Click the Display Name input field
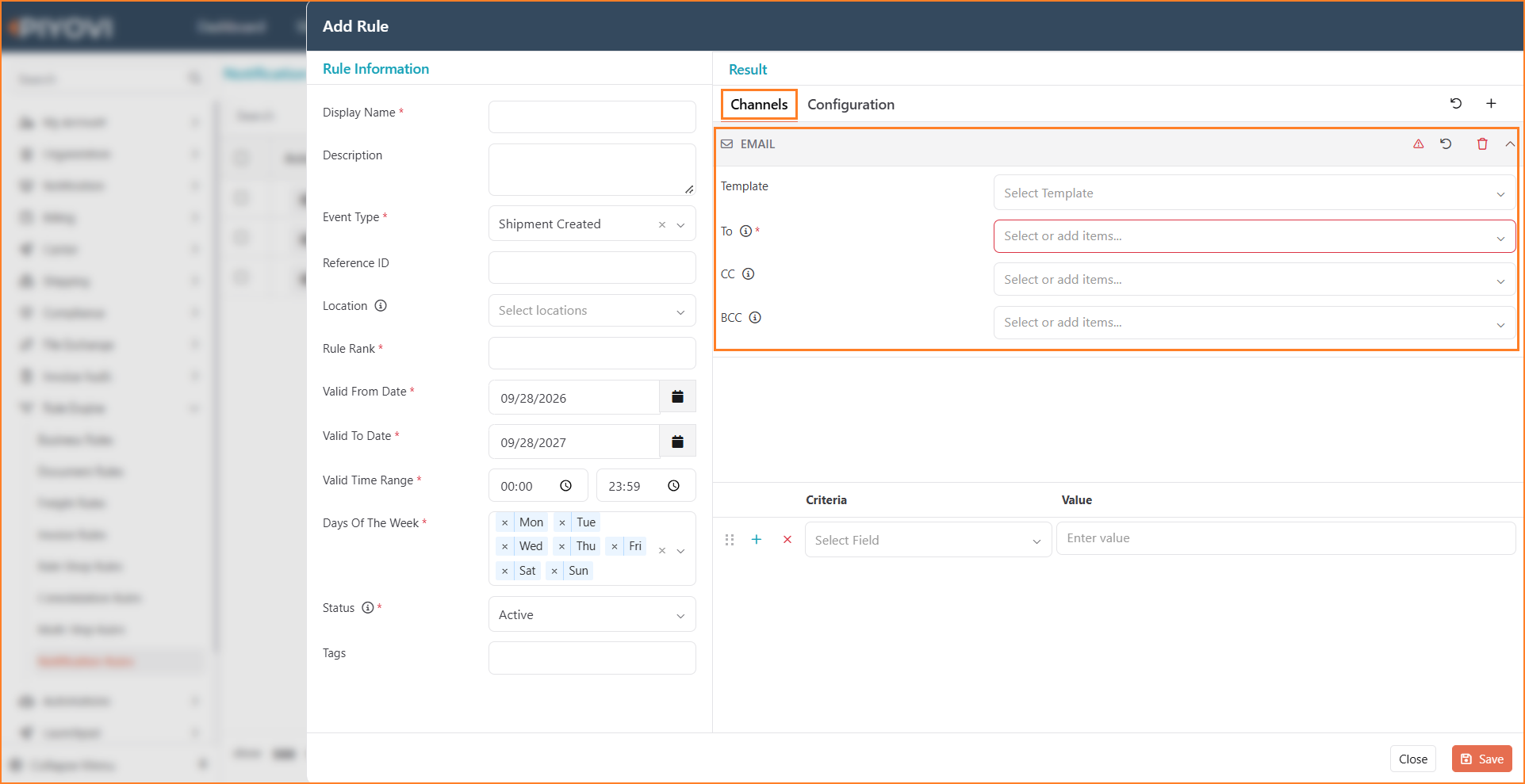1525x784 pixels. [592, 117]
